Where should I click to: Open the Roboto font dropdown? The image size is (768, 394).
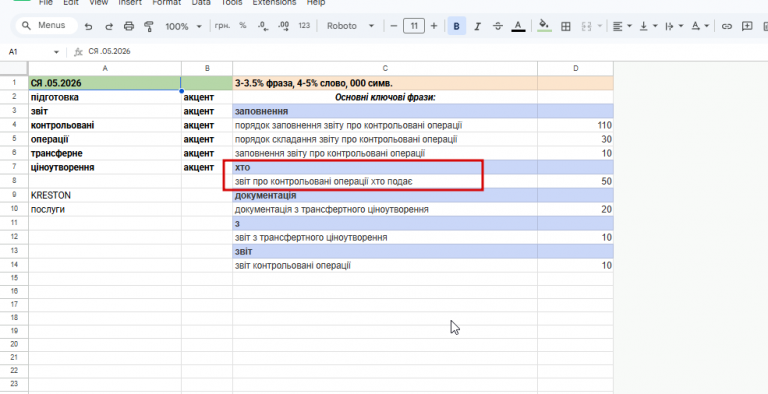[x=350, y=26]
